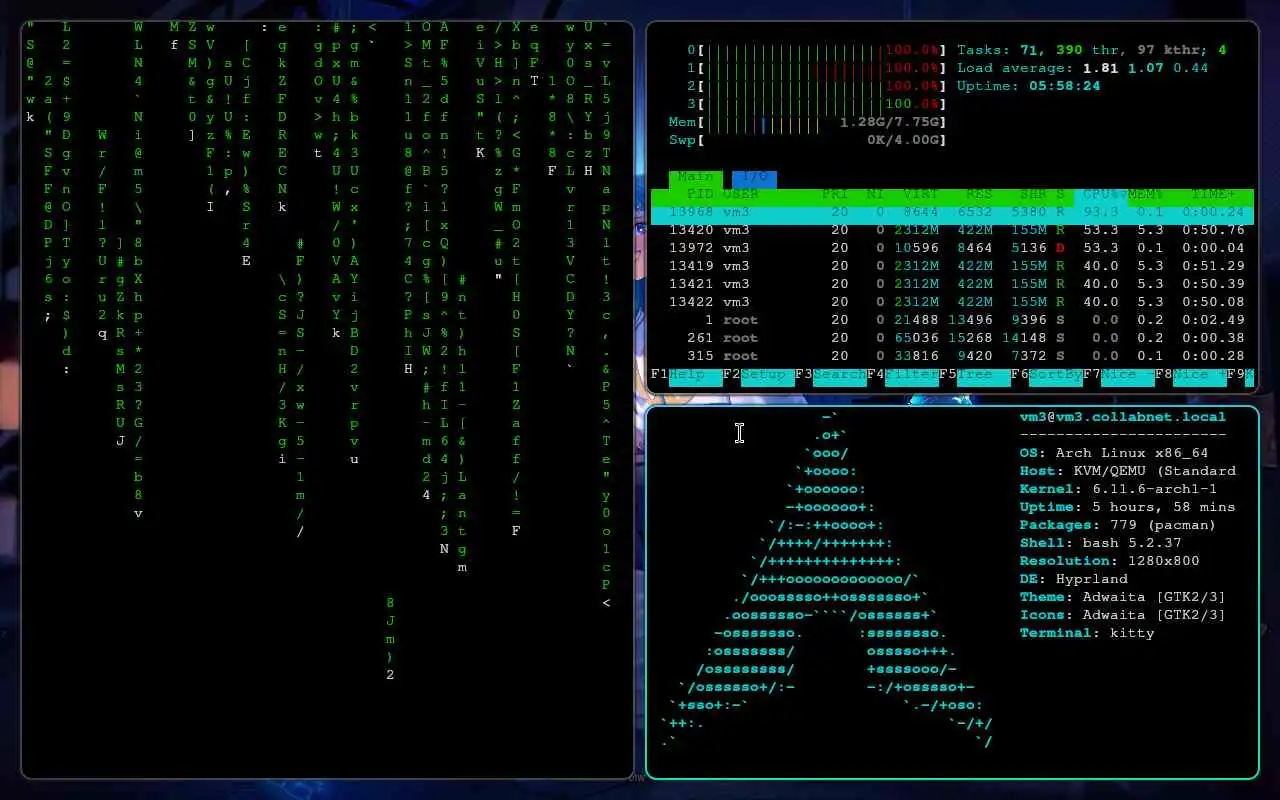Click the Mem usage meter in htop

pyautogui.click(x=807, y=122)
